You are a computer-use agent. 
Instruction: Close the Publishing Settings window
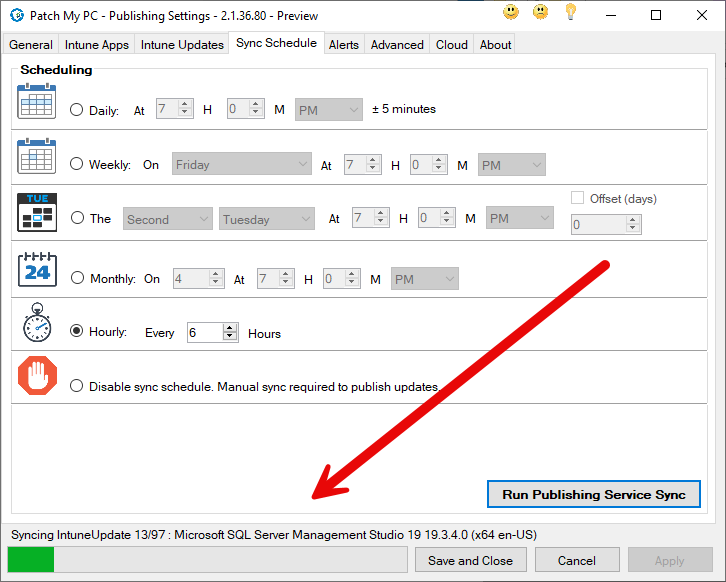point(701,15)
